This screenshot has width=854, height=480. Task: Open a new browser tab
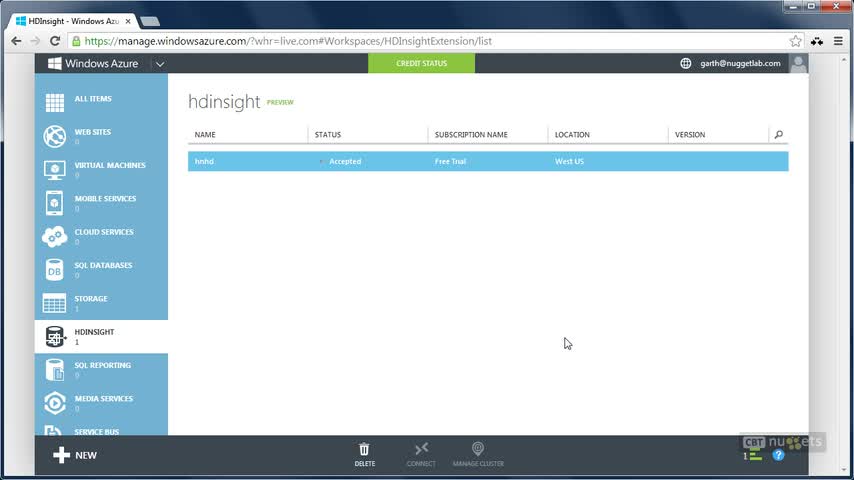coord(150,21)
